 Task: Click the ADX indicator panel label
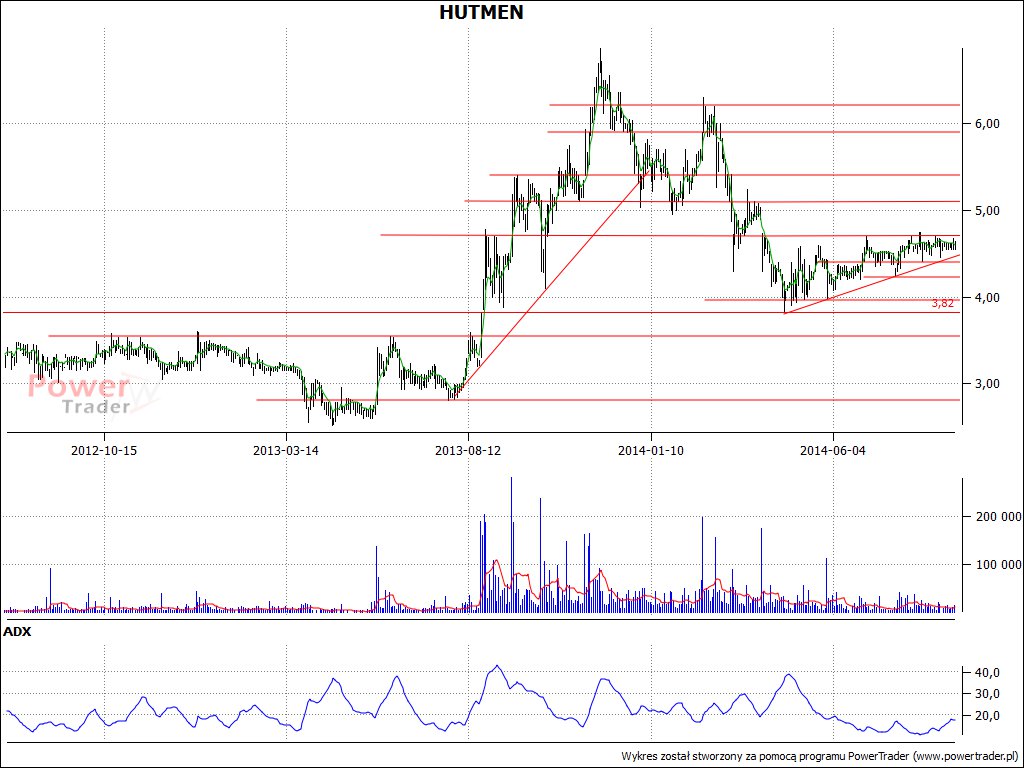coord(17,632)
